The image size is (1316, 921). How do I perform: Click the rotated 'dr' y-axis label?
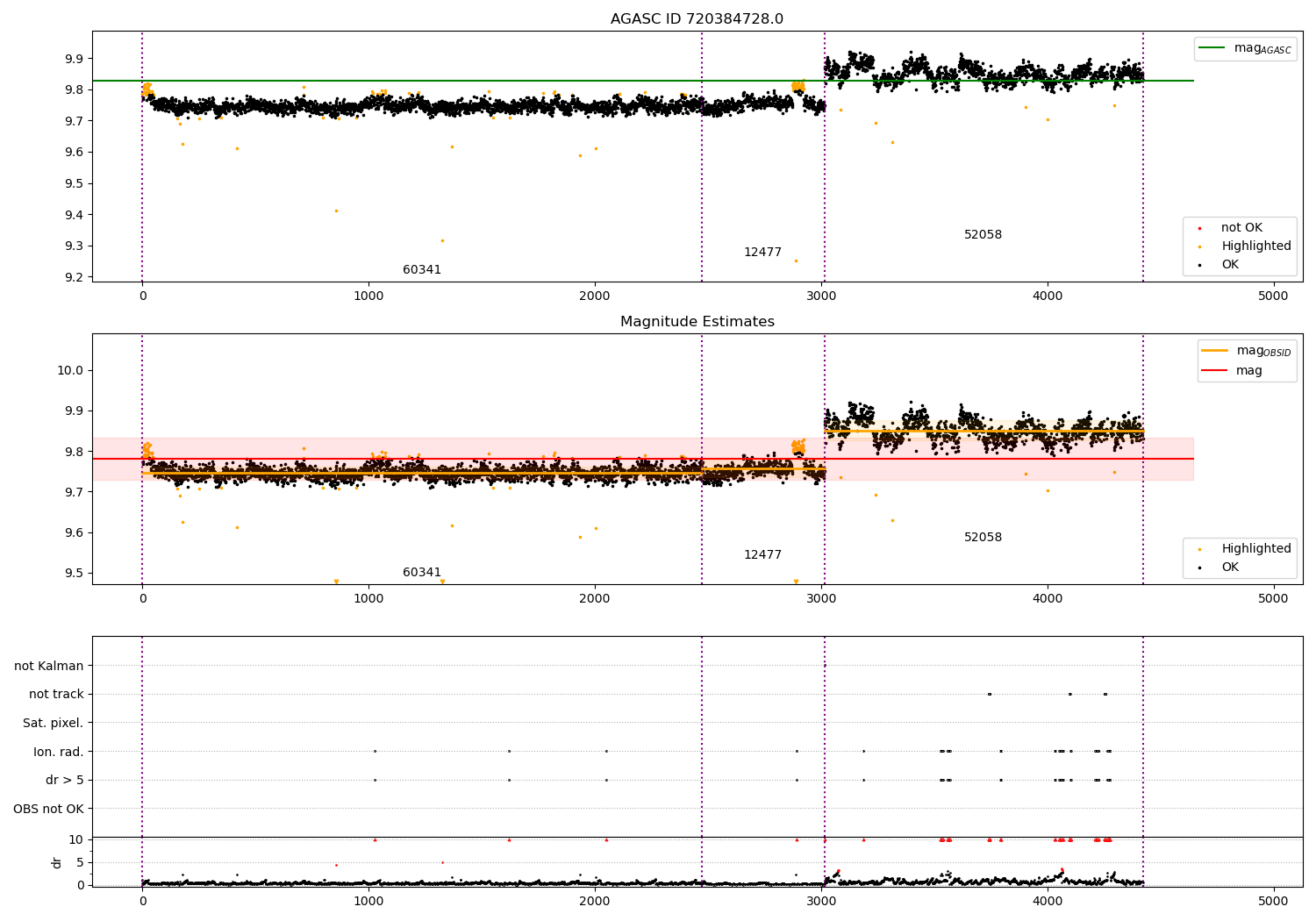[57, 863]
